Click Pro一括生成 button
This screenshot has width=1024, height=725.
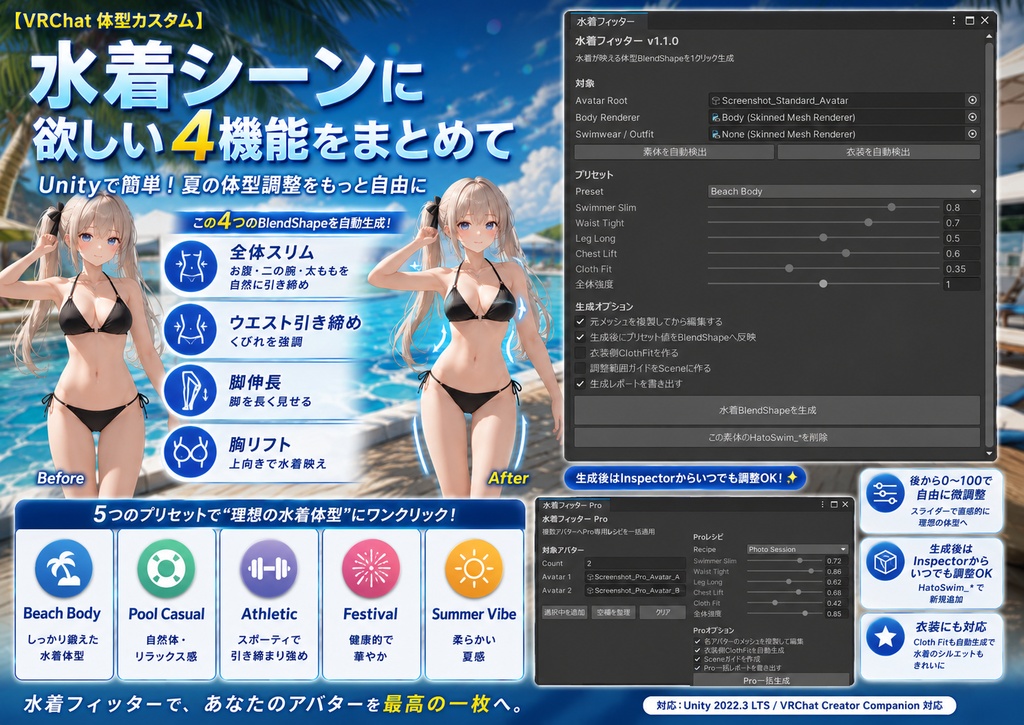coord(771,679)
